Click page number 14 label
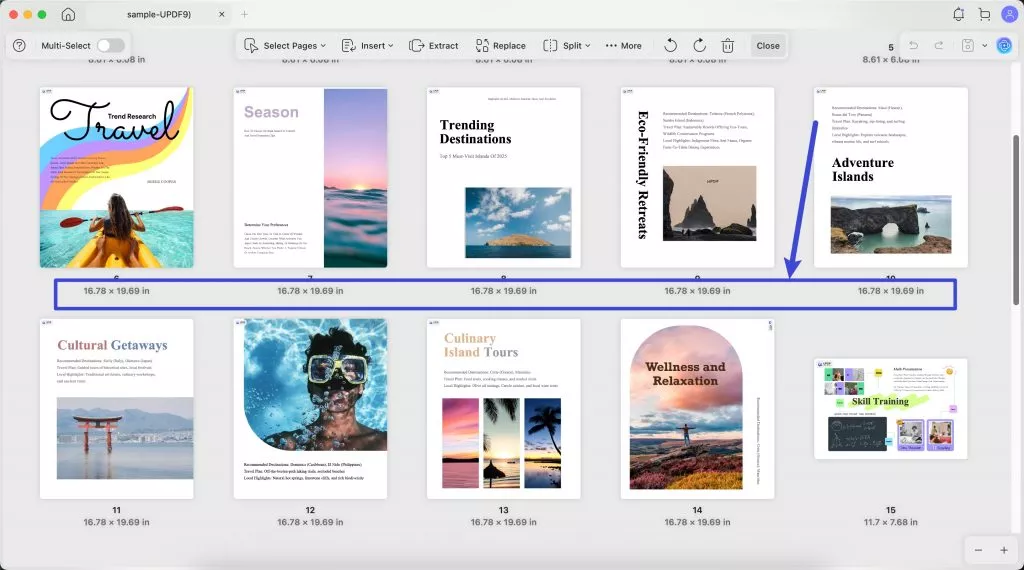 pyautogui.click(x=697, y=510)
